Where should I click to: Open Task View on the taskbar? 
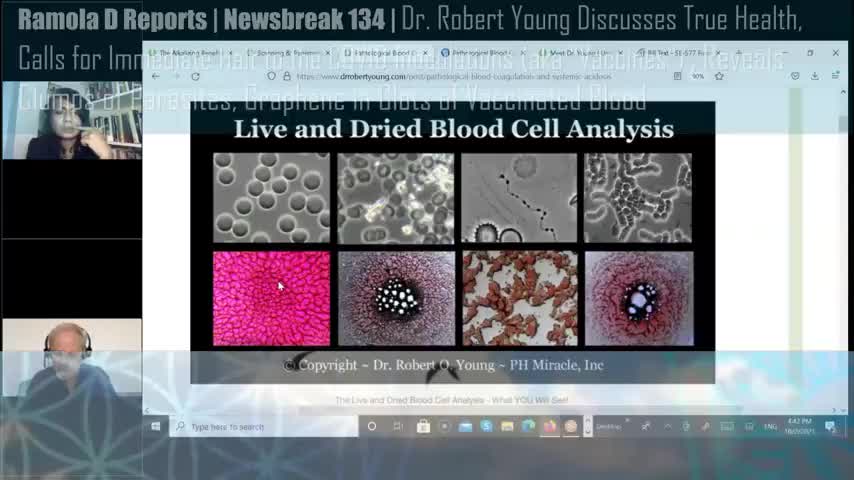tap(398, 427)
